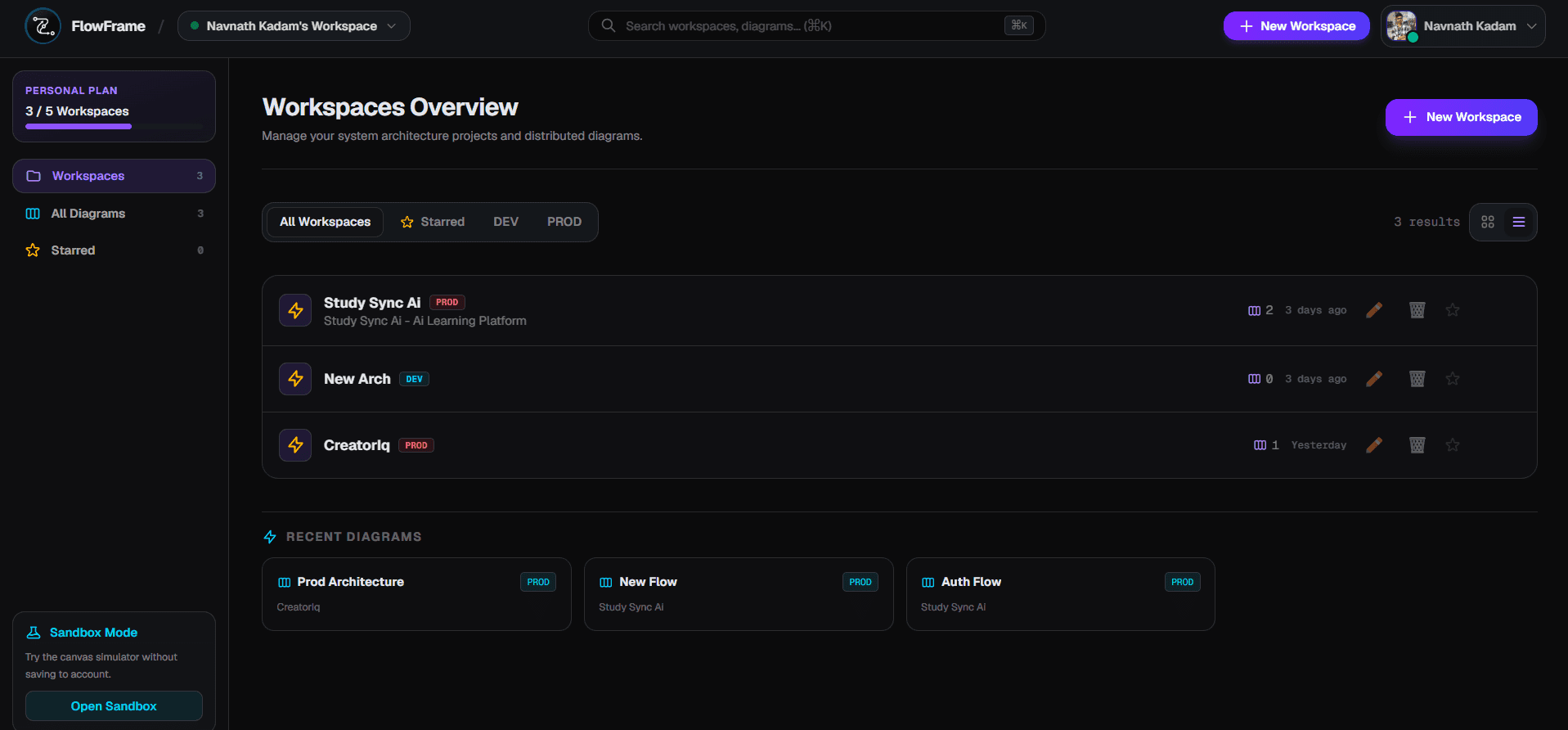Click the FlowFrame logo icon
The width and height of the screenshot is (1568, 730).
[x=43, y=26]
